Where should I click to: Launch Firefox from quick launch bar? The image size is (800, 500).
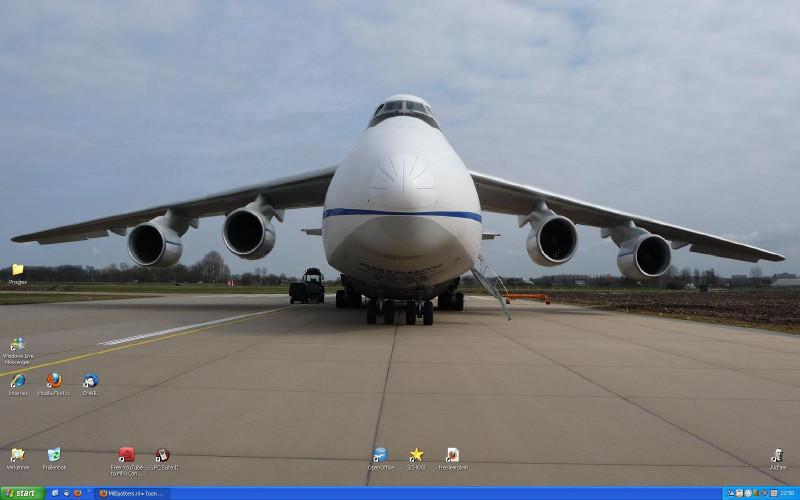coord(78,493)
